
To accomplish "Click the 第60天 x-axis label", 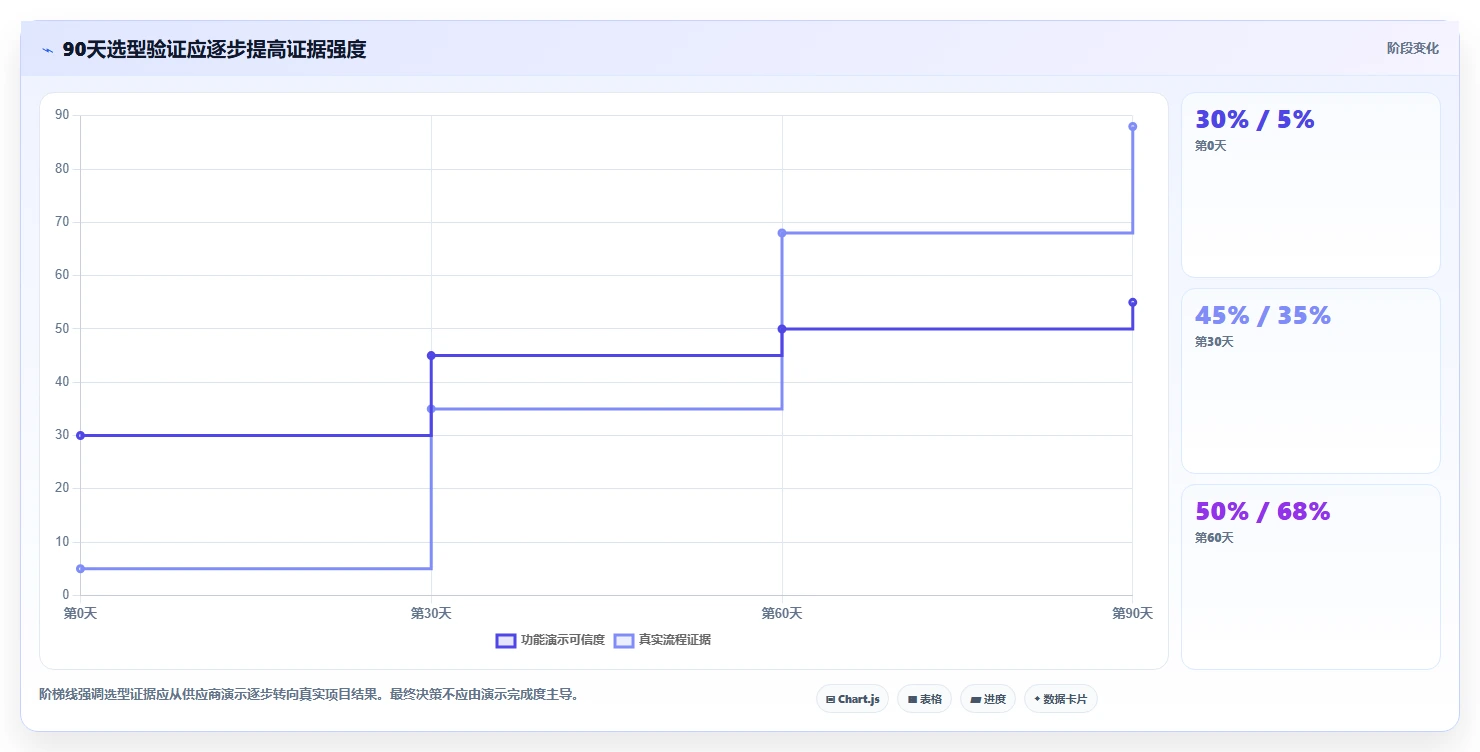I will 782,613.
